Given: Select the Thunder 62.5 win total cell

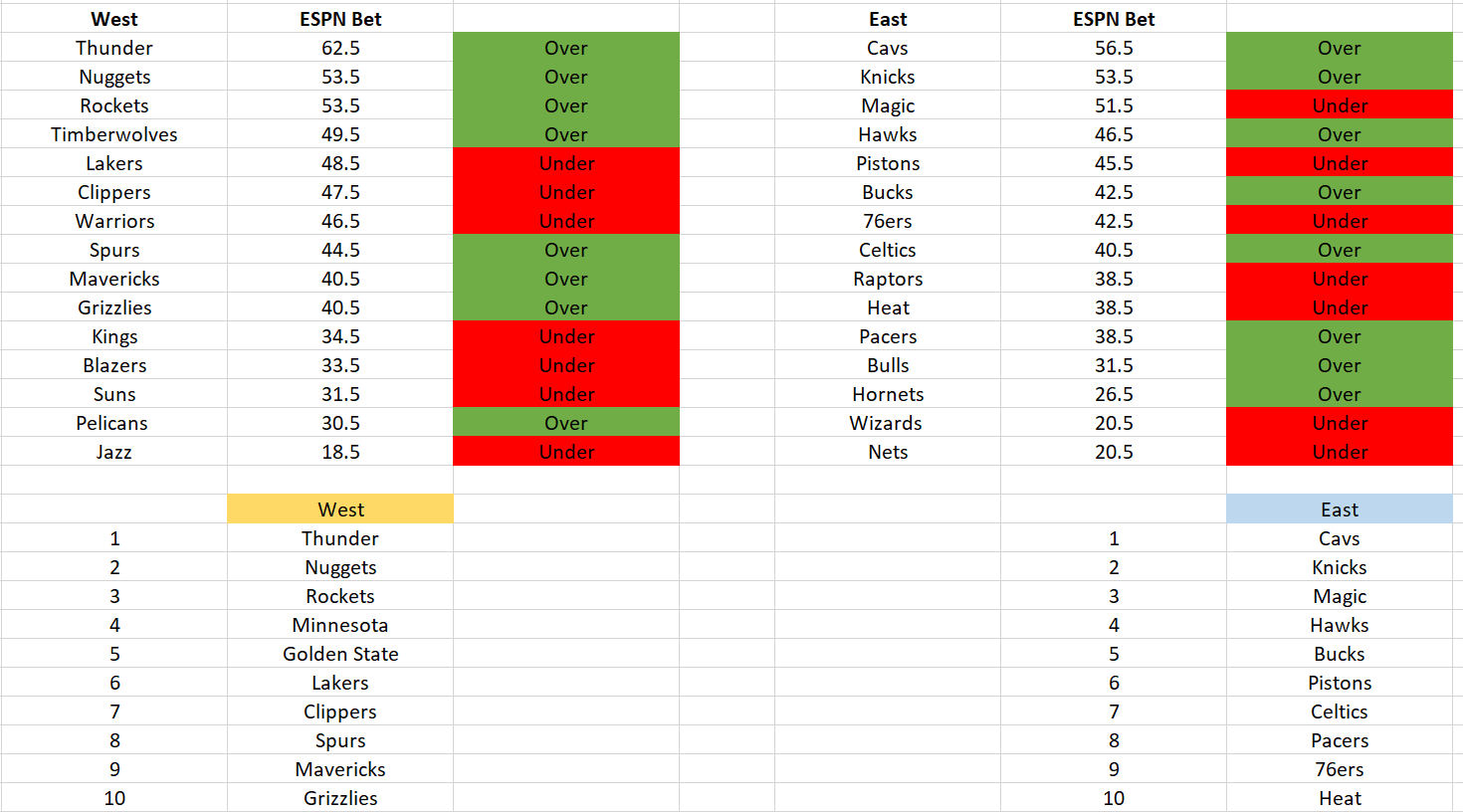Looking at the screenshot, I should point(340,48).
